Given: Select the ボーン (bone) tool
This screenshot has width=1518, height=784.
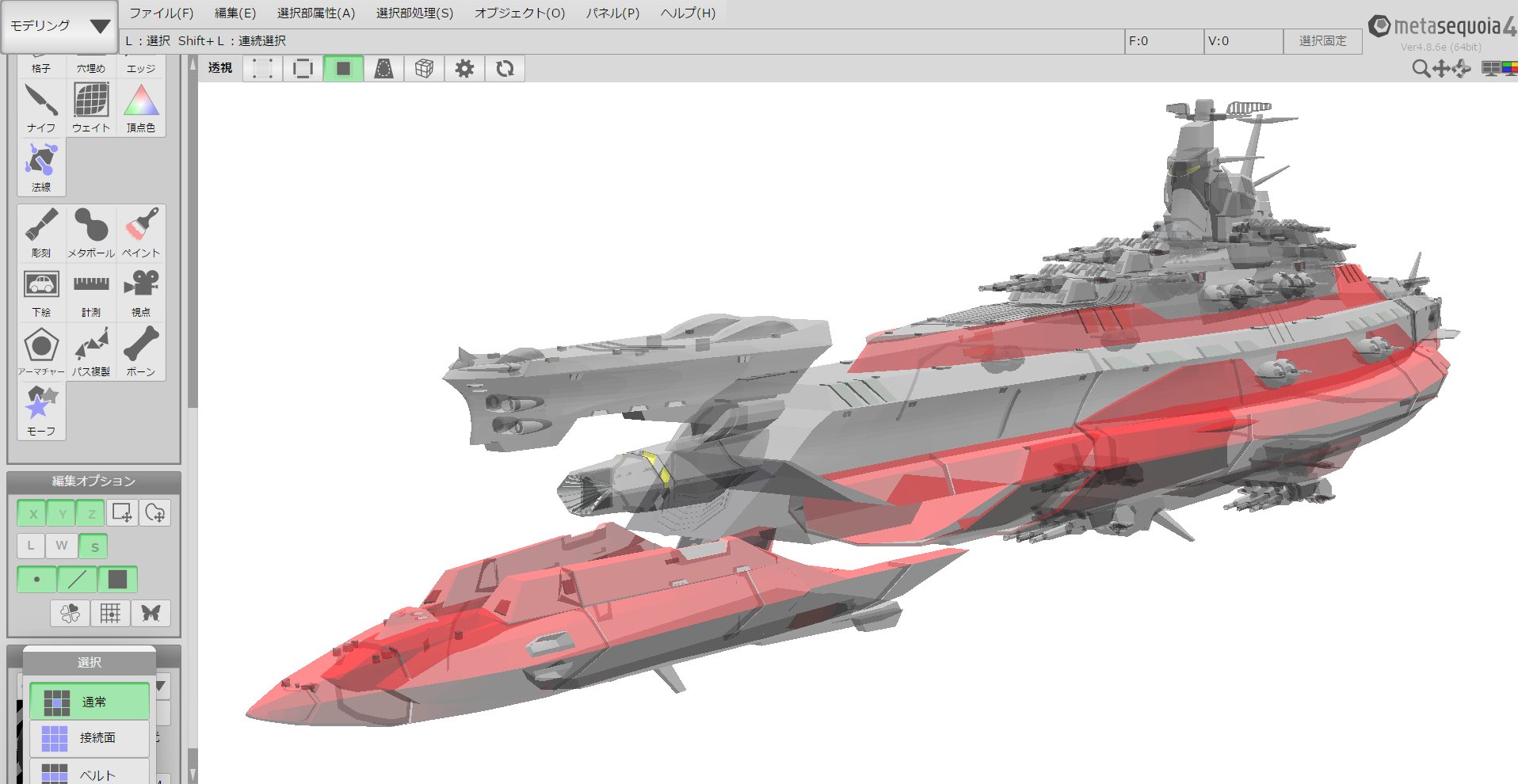Looking at the screenshot, I should click(141, 352).
